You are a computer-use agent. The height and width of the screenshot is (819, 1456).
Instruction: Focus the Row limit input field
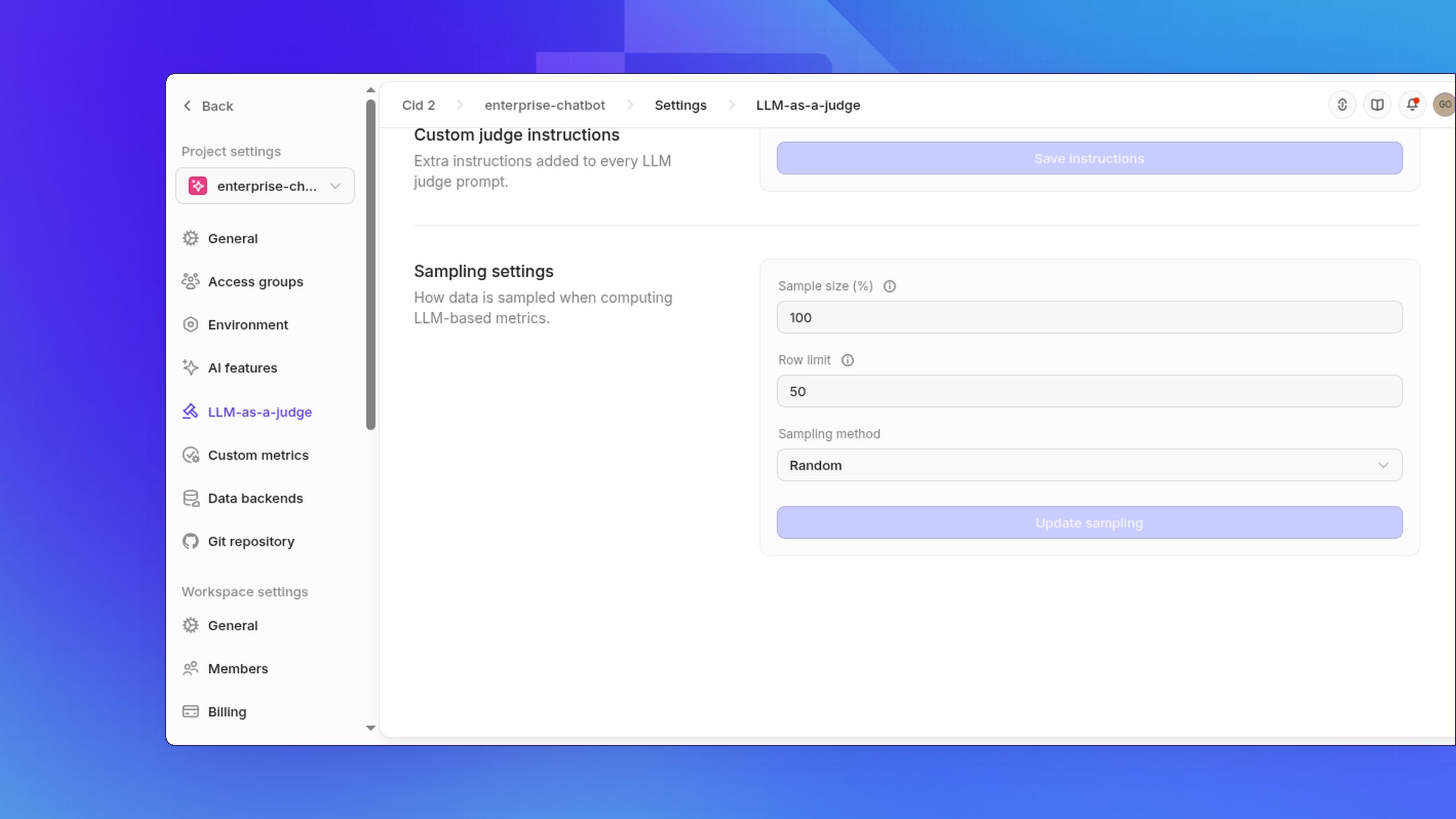pyautogui.click(x=1090, y=391)
